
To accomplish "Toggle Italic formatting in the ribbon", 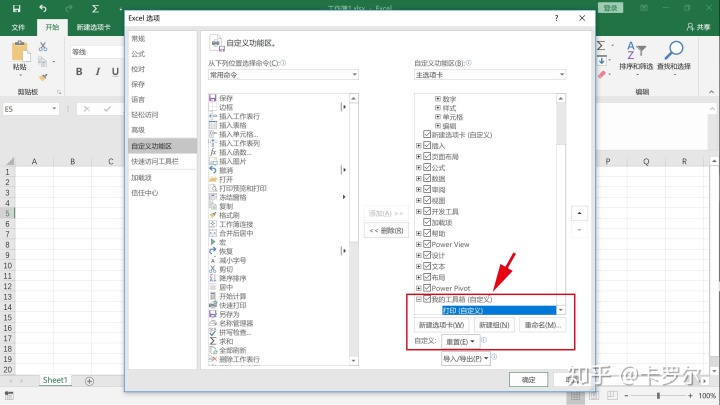I will pos(97,72).
